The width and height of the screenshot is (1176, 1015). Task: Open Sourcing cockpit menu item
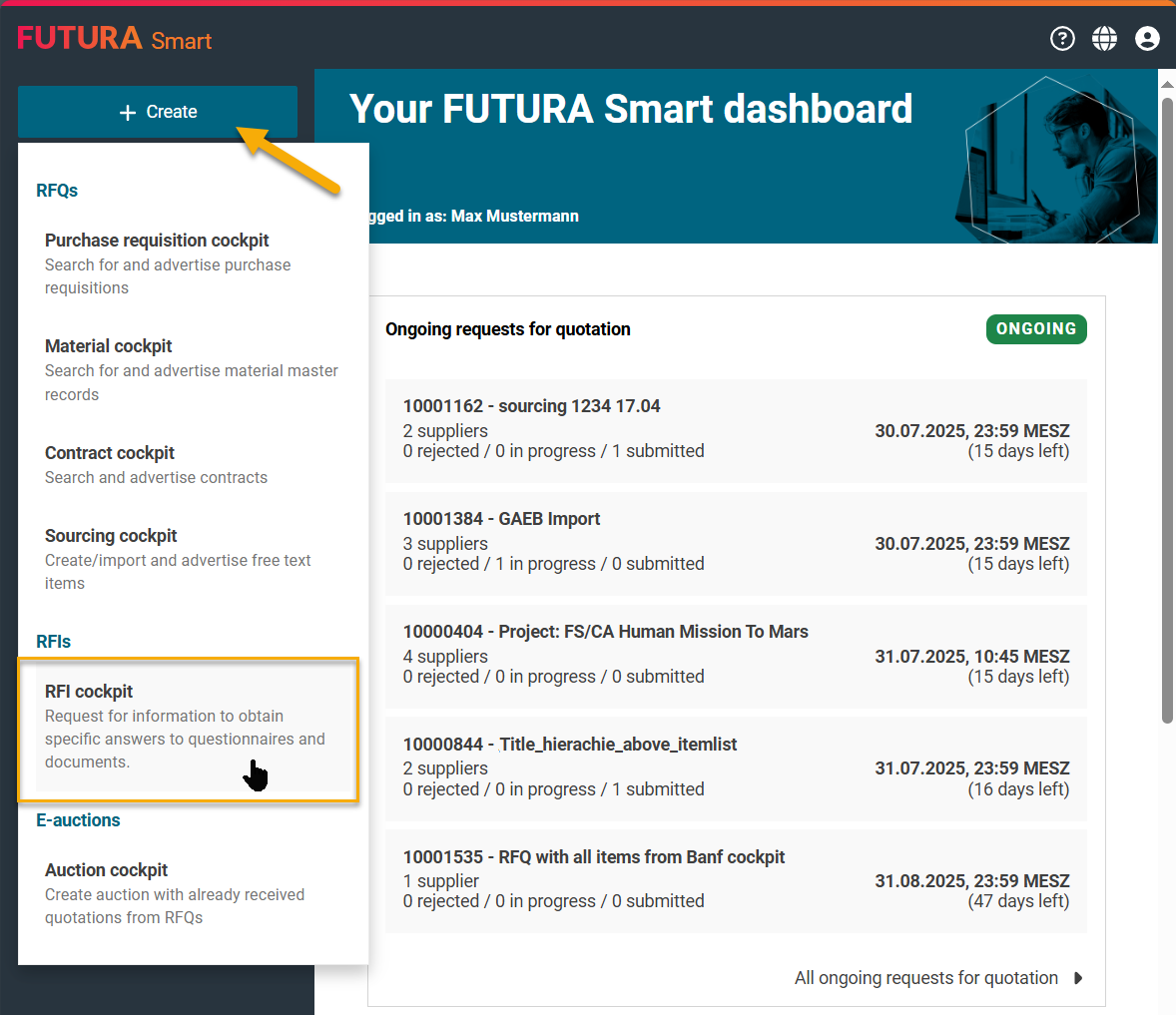coord(111,536)
